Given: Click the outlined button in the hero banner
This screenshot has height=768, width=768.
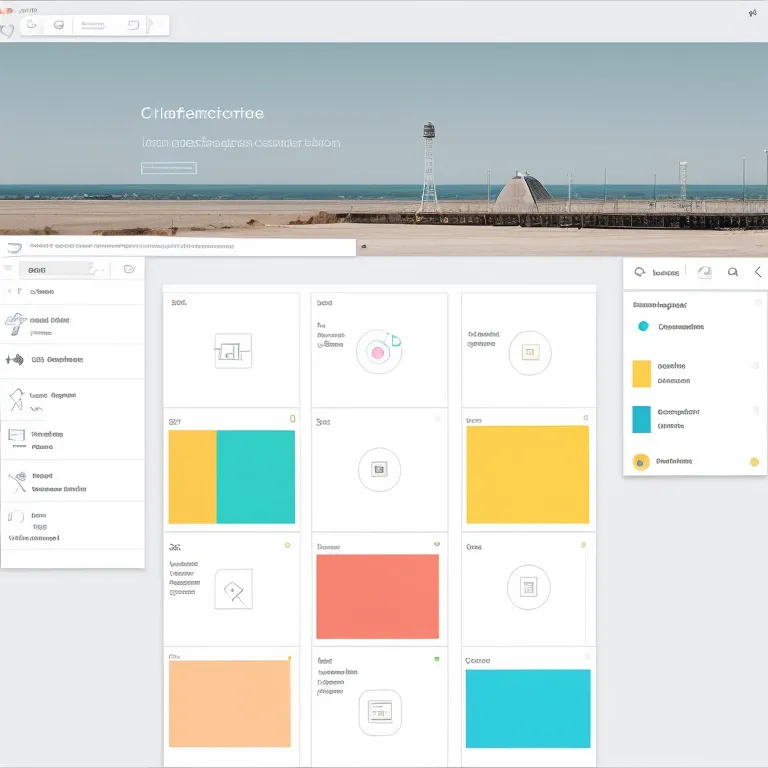Looking at the screenshot, I should point(169,168).
